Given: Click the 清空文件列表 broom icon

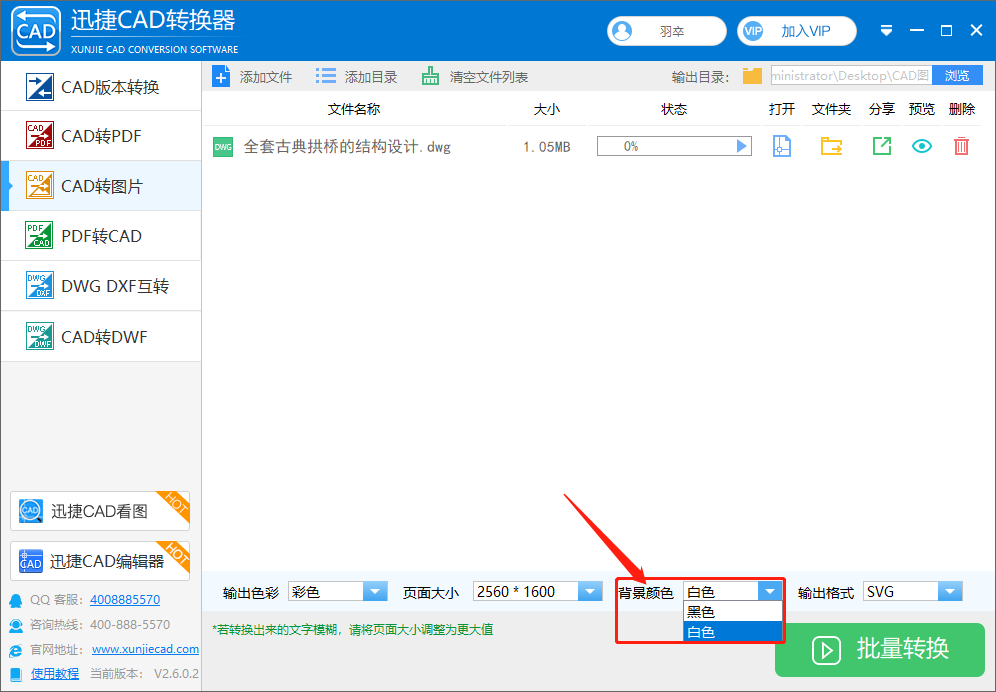Looking at the screenshot, I should coord(431,77).
